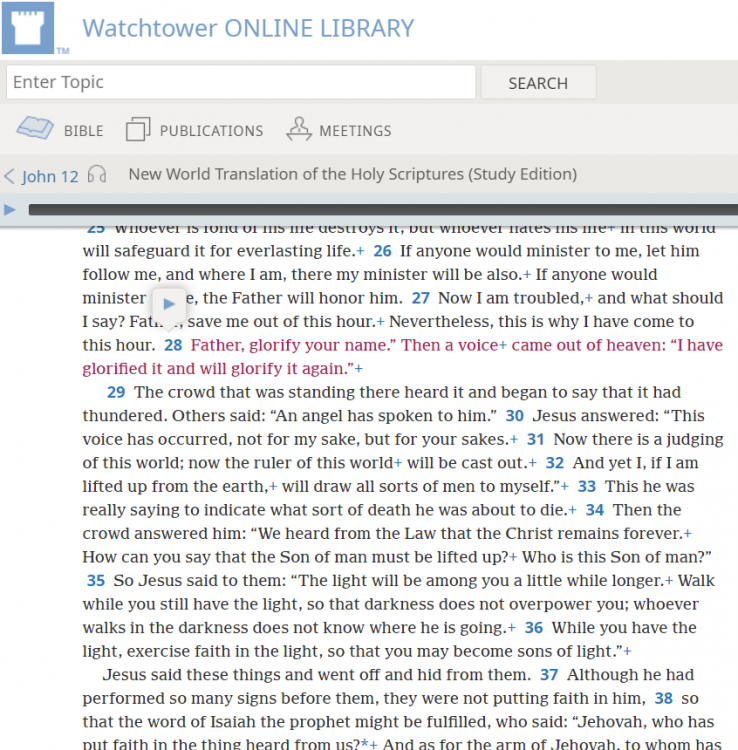Open cross-reference plus after "from the earth,"

coord(273,486)
